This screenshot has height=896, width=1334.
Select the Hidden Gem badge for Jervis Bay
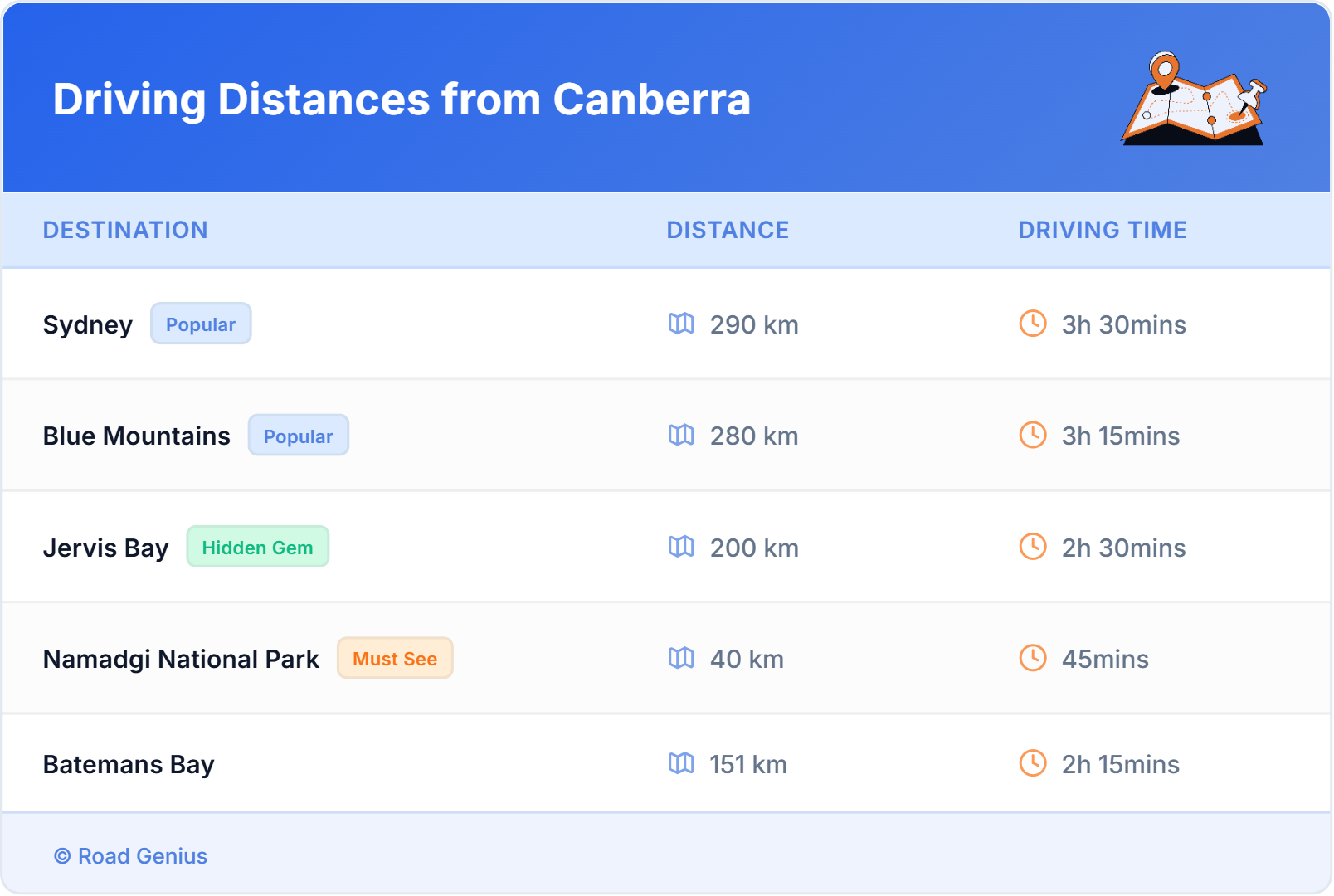[257, 547]
